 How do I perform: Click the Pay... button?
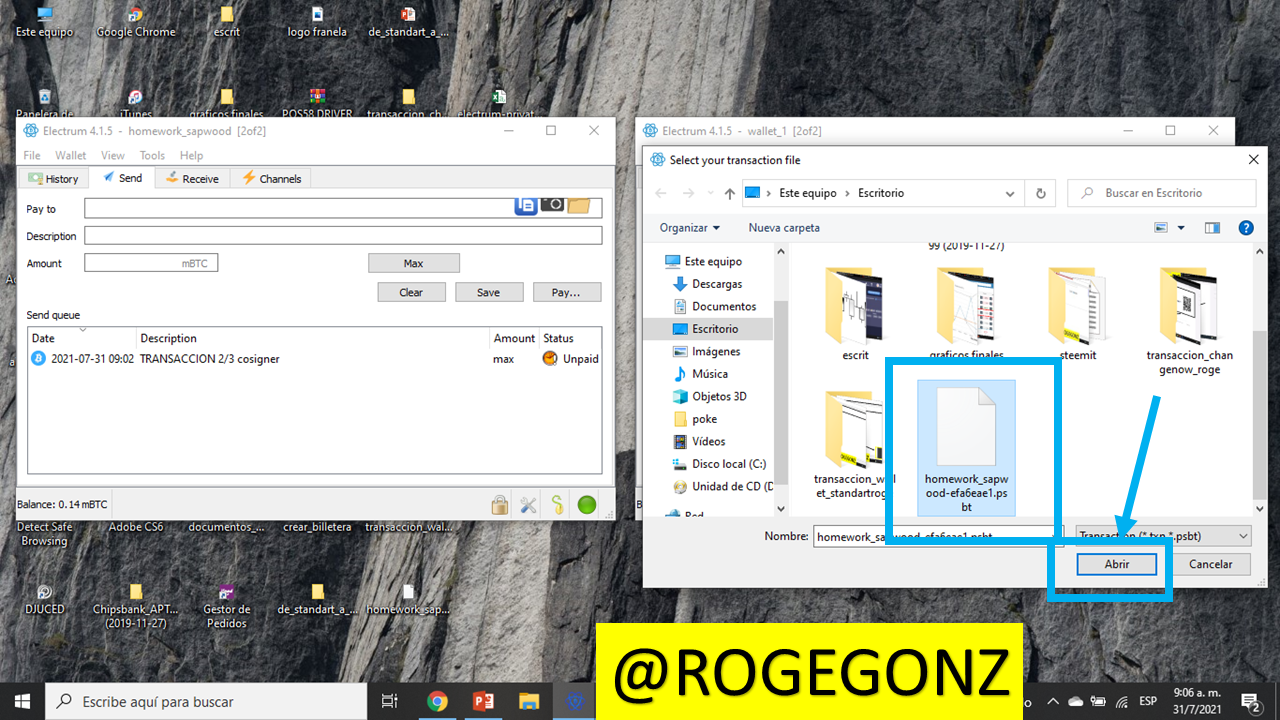pyautogui.click(x=566, y=292)
